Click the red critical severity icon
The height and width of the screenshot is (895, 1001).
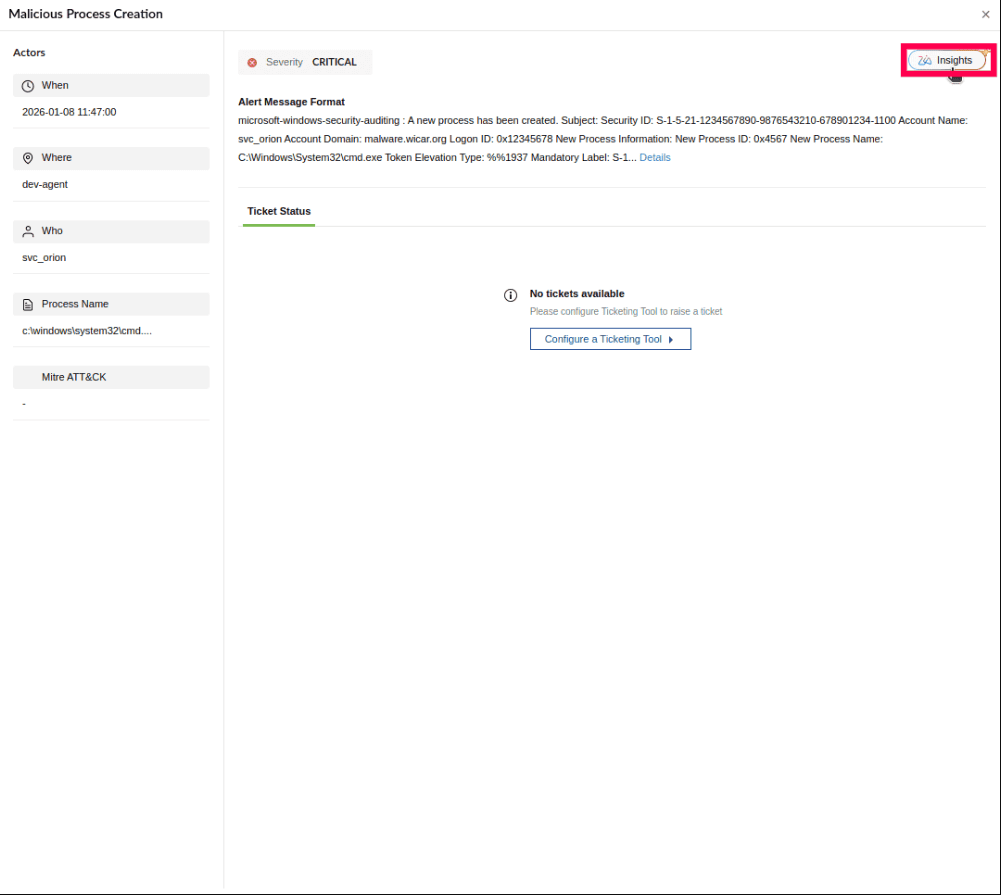[252, 63]
